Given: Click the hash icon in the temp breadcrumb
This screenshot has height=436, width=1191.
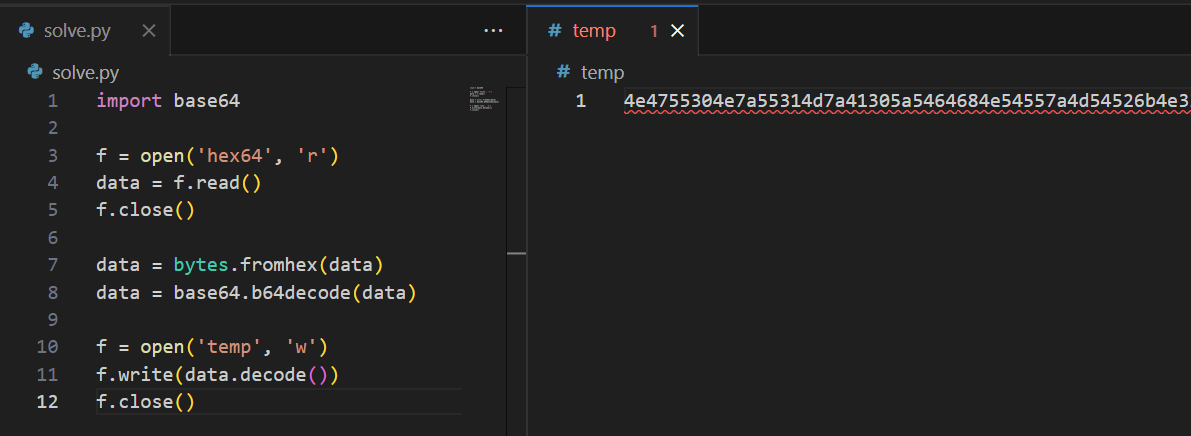Looking at the screenshot, I should pos(563,72).
